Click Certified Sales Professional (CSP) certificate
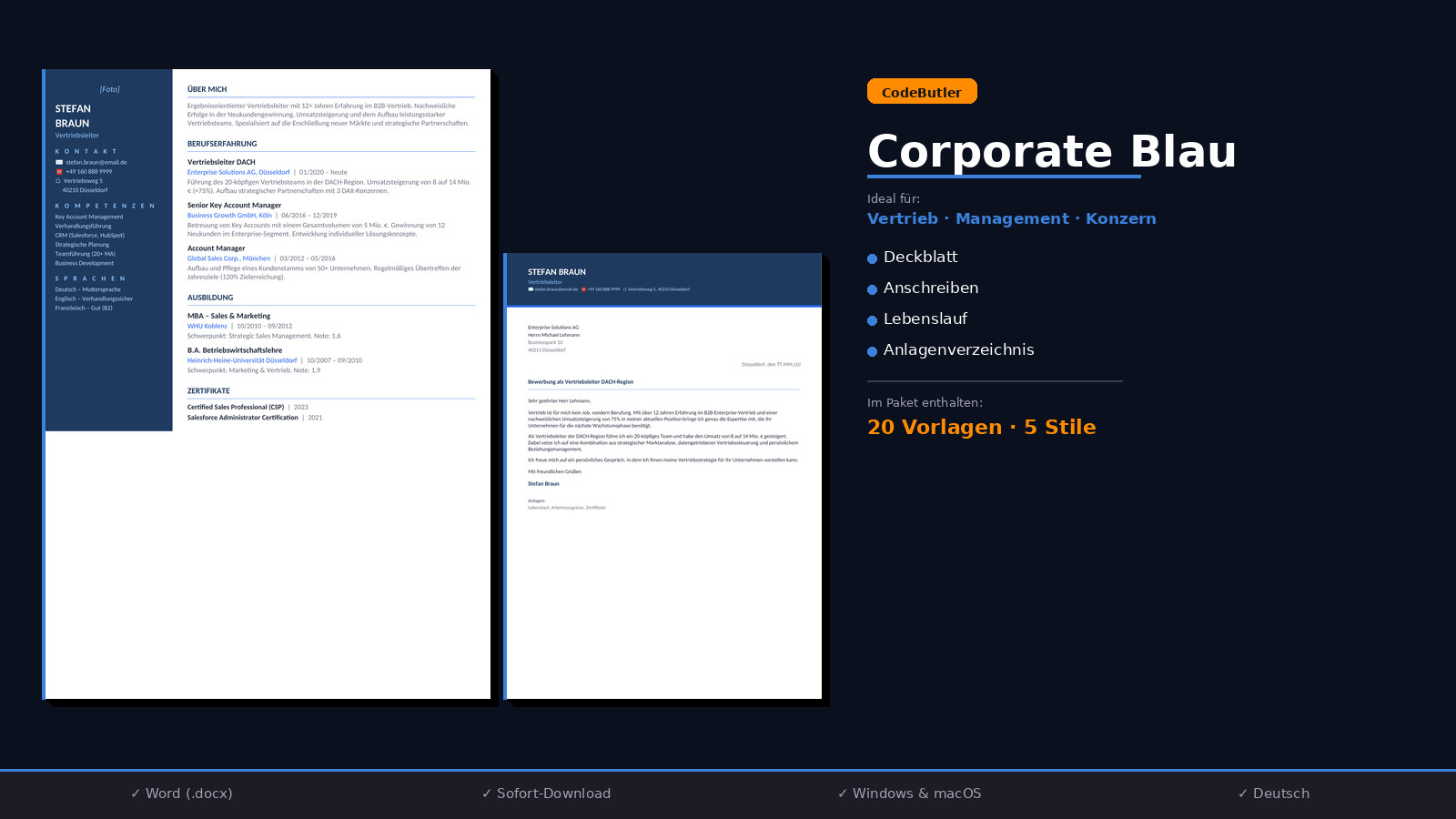The height and width of the screenshot is (819, 1456). point(236,407)
